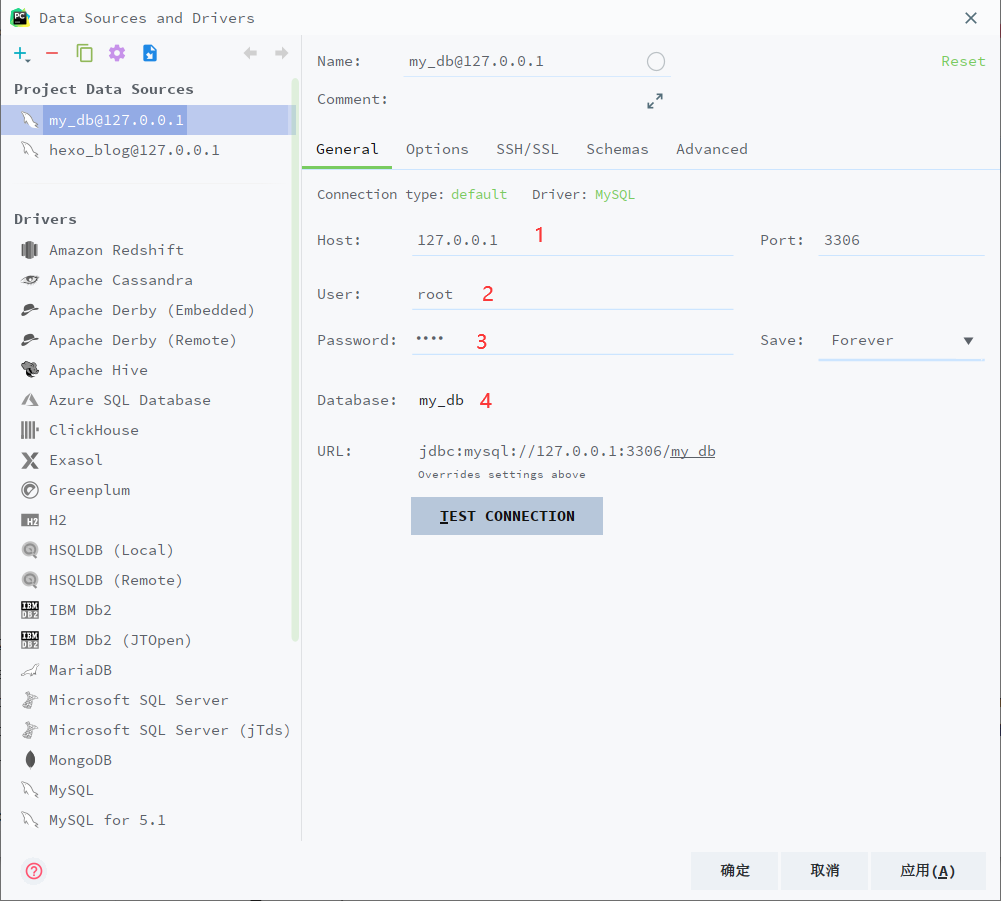Click the Microsoft SQL Server (jTds) icon
Viewport: 1001px width, 901px height.
(x=29, y=730)
